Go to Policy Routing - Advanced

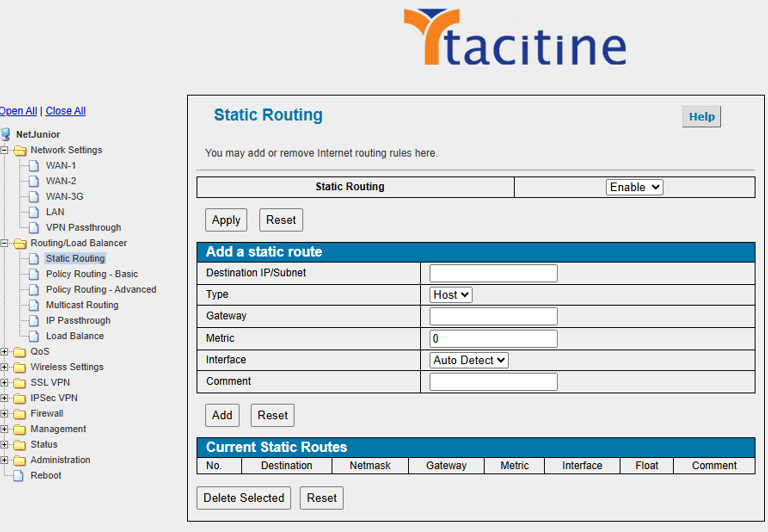pyautogui.click(x=101, y=290)
